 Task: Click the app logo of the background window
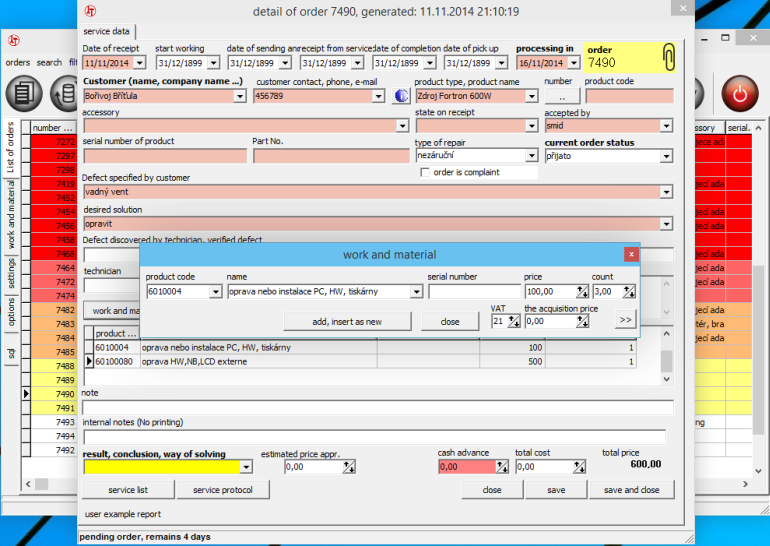pos(14,40)
